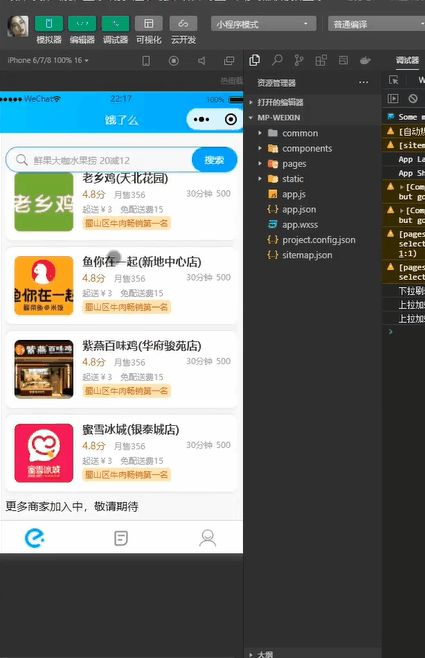This screenshot has width=425, height=658.
Task: Select the profile person tab icon
Action: click(208, 538)
